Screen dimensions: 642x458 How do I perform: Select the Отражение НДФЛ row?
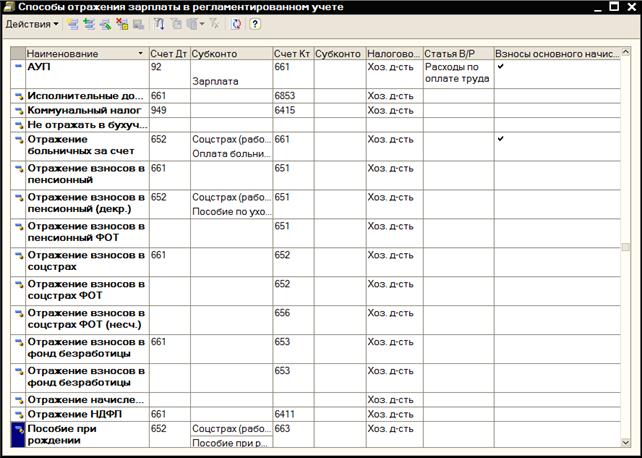pyautogui.click(x=85, y=414)
